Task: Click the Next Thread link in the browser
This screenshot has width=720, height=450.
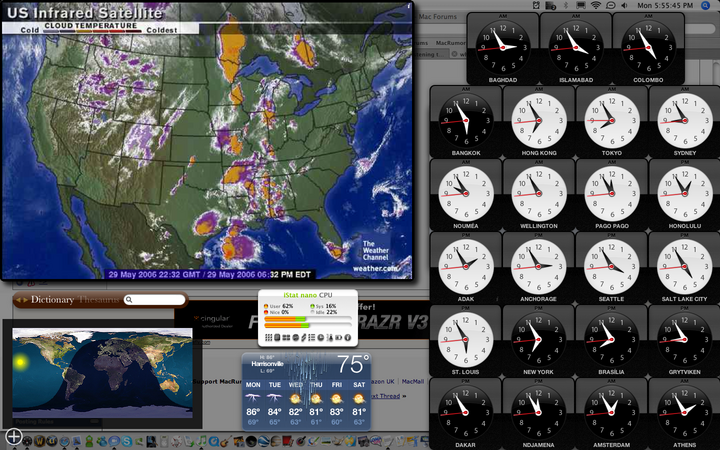Action: [385, 396]
